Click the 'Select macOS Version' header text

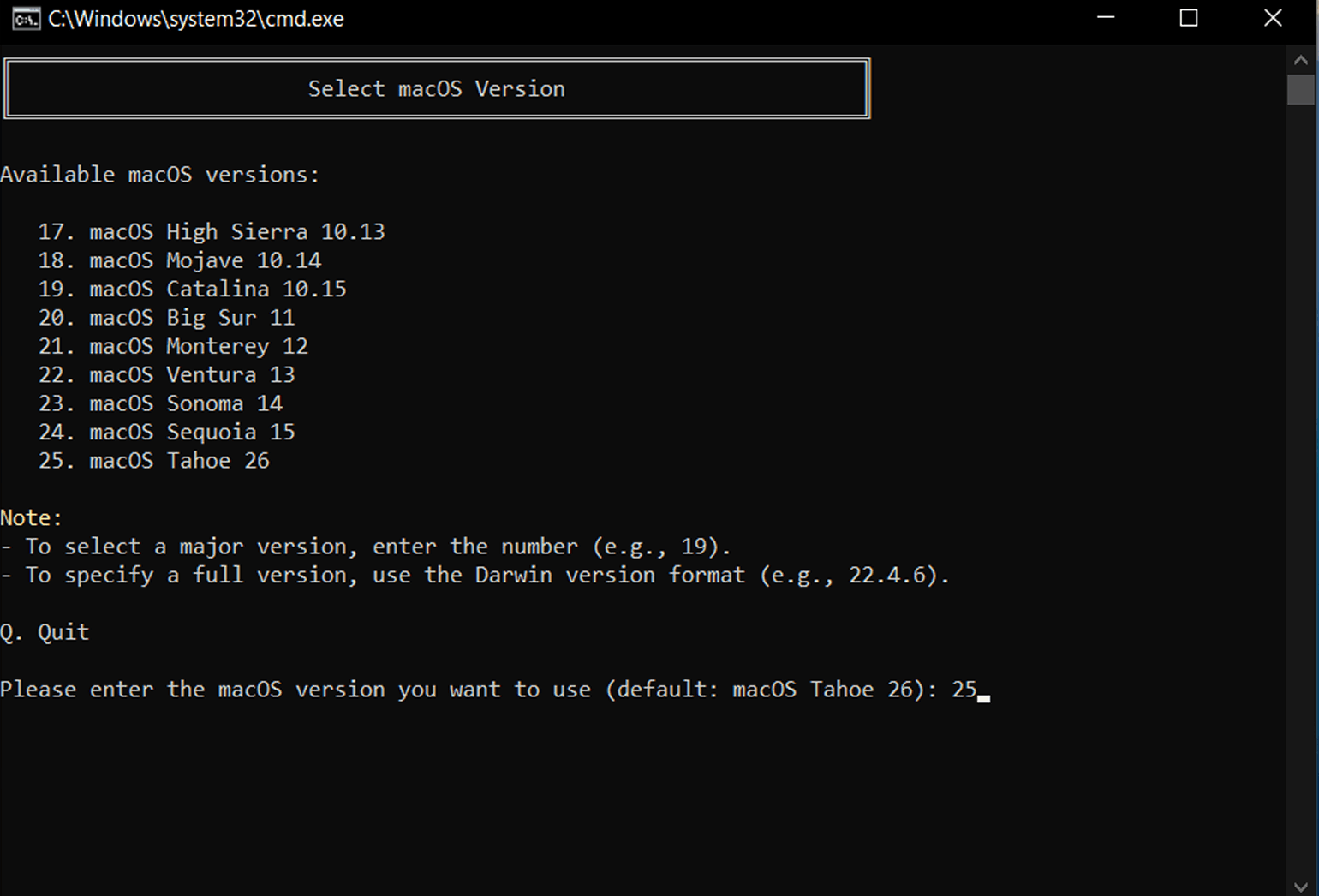[x=437, y=89]
